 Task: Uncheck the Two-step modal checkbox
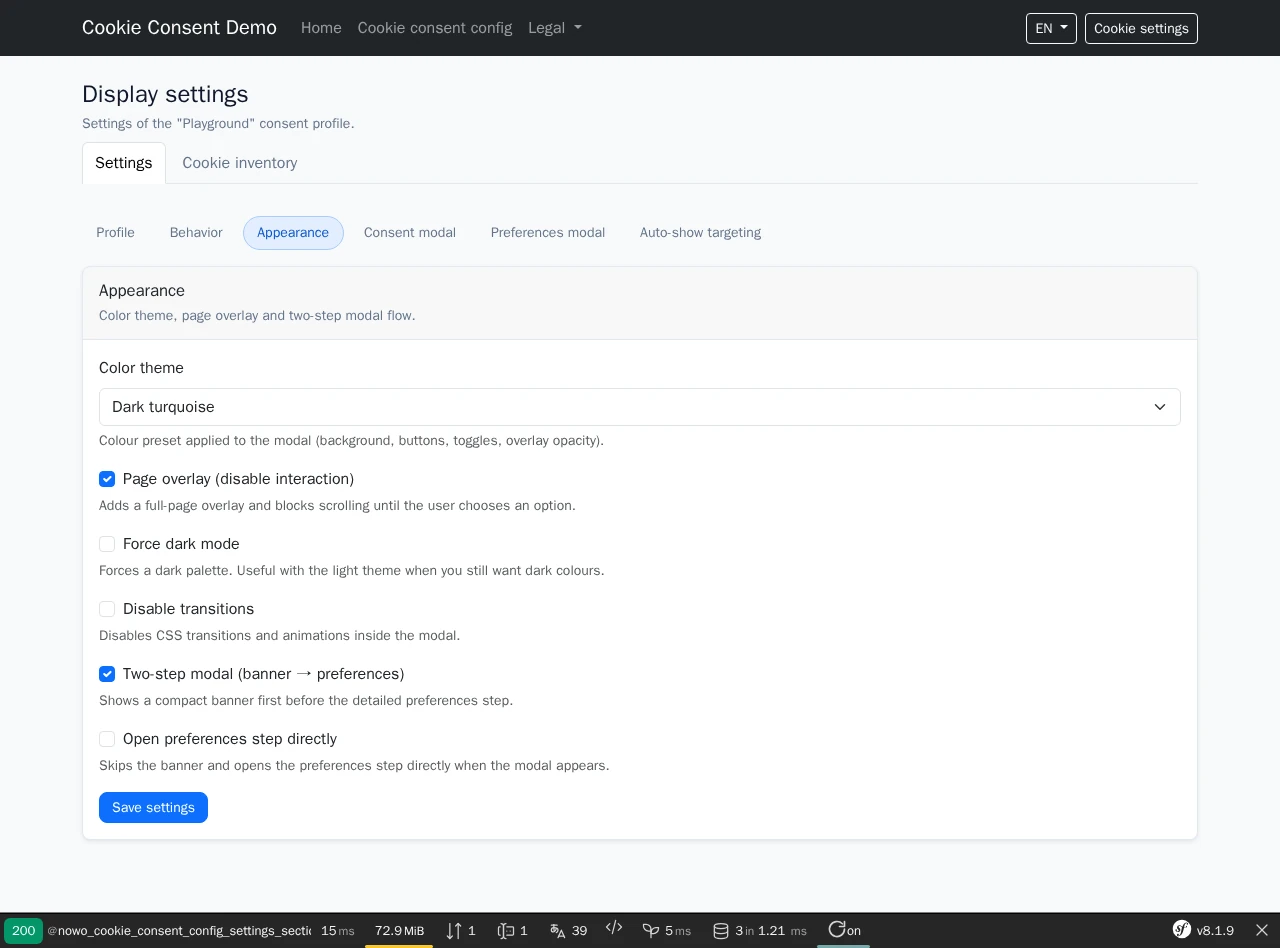107,674
